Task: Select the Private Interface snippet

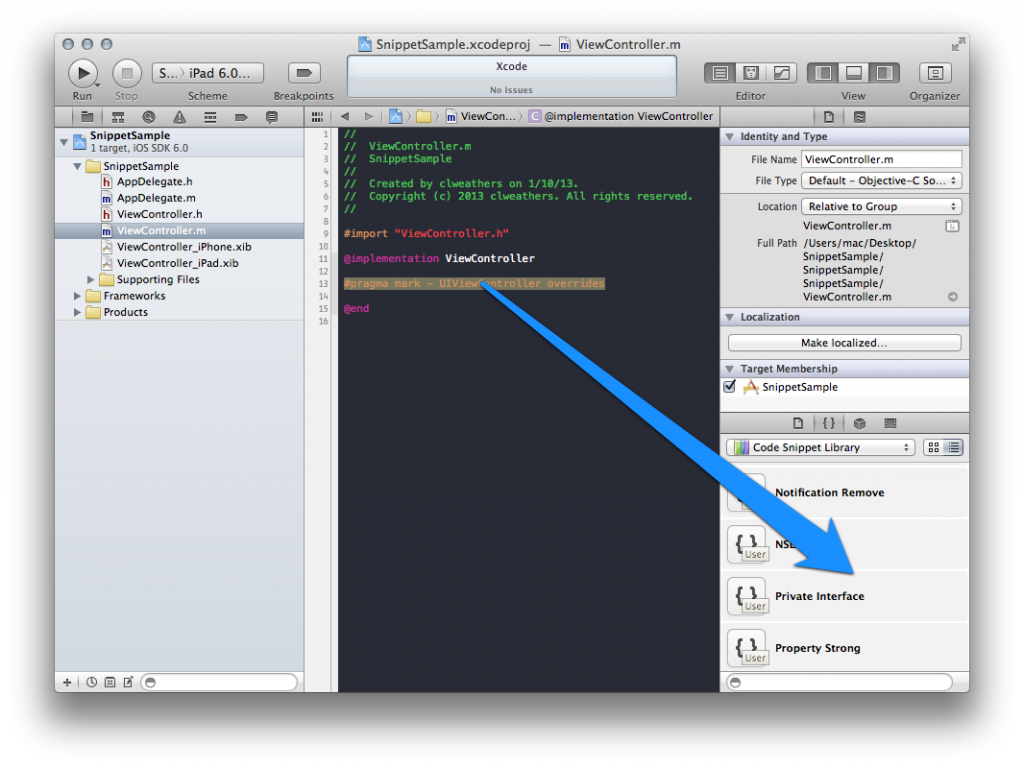Action: 845,596
